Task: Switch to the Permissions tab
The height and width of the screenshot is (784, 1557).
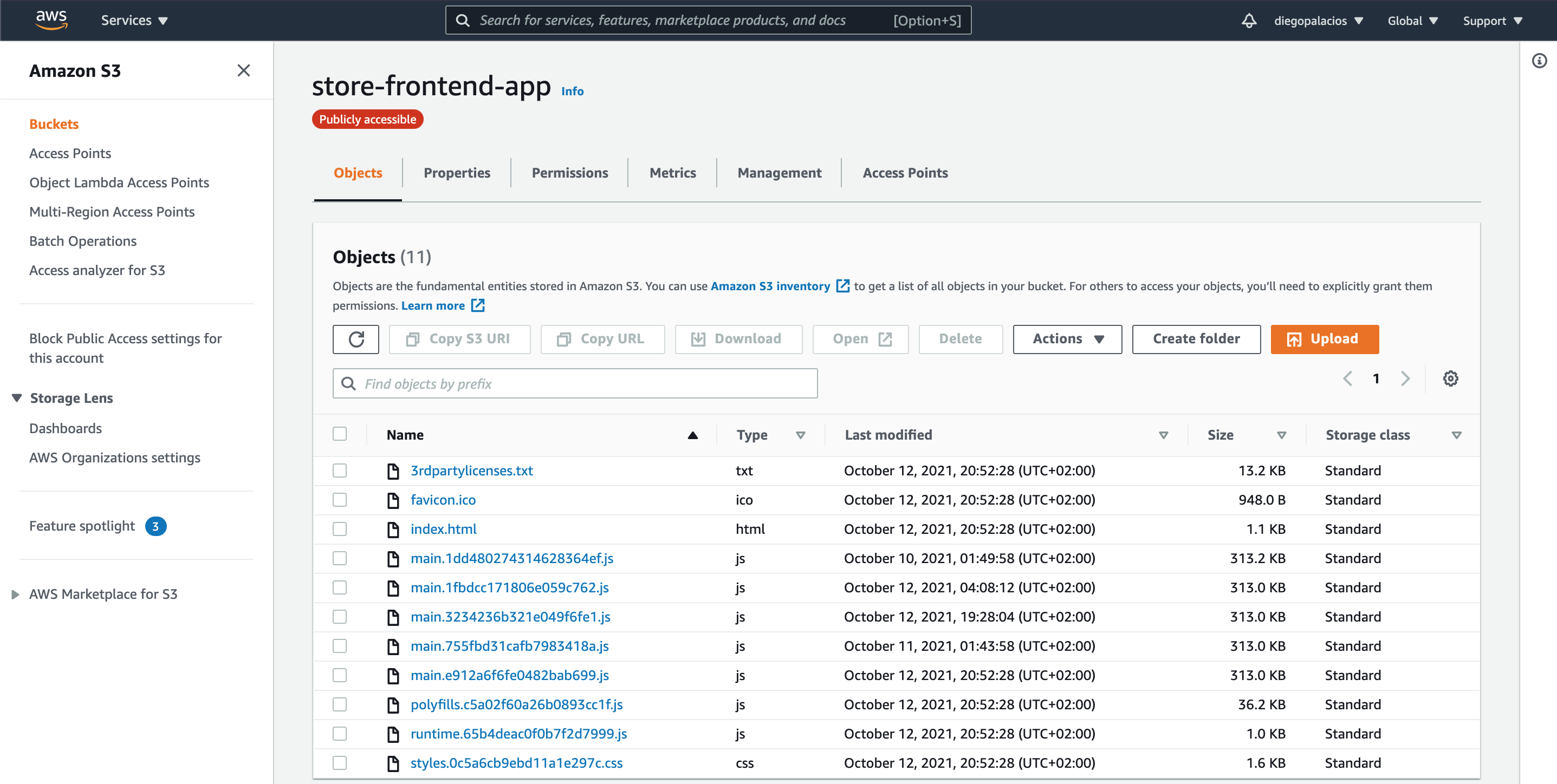Action: [x=569, y=173]
